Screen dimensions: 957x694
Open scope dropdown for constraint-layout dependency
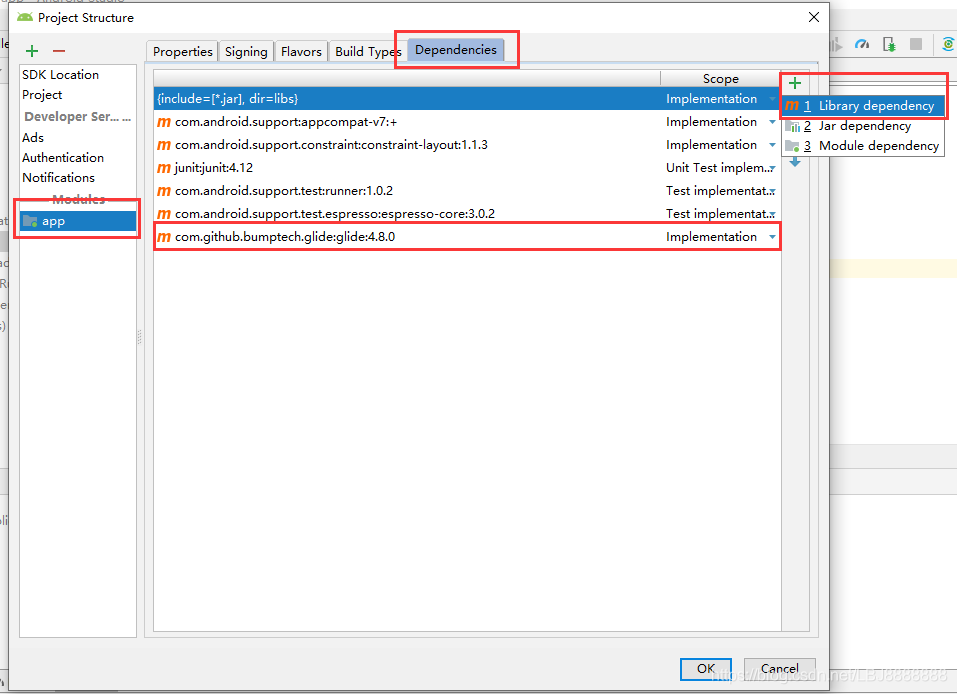click(x=772, y=145)
